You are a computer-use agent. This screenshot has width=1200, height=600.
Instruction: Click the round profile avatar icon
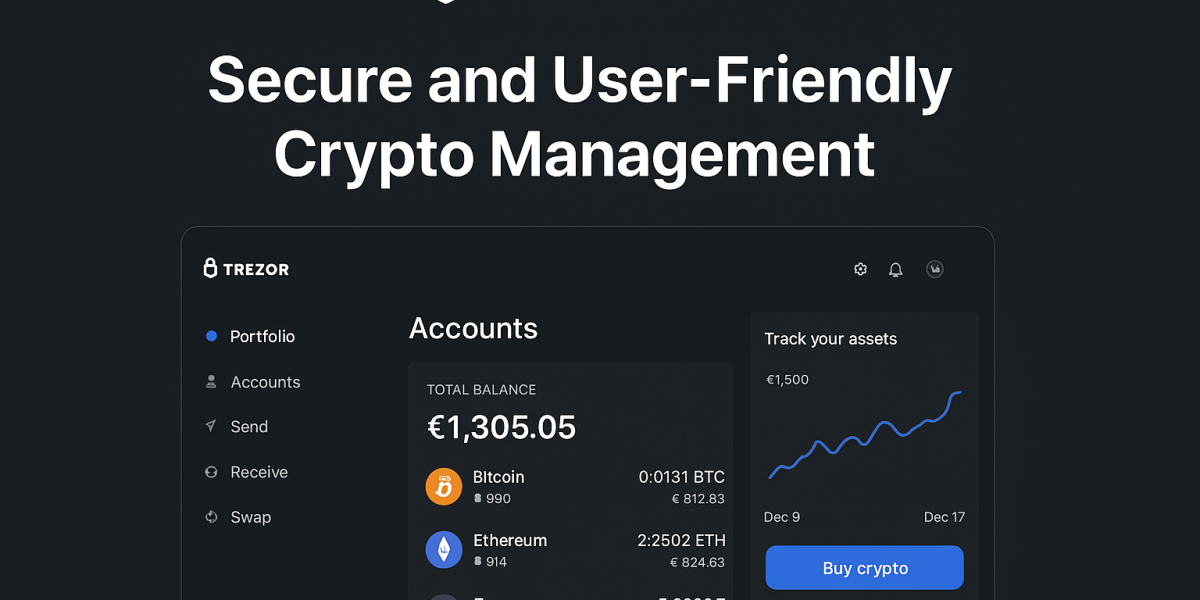pos(935,269)
